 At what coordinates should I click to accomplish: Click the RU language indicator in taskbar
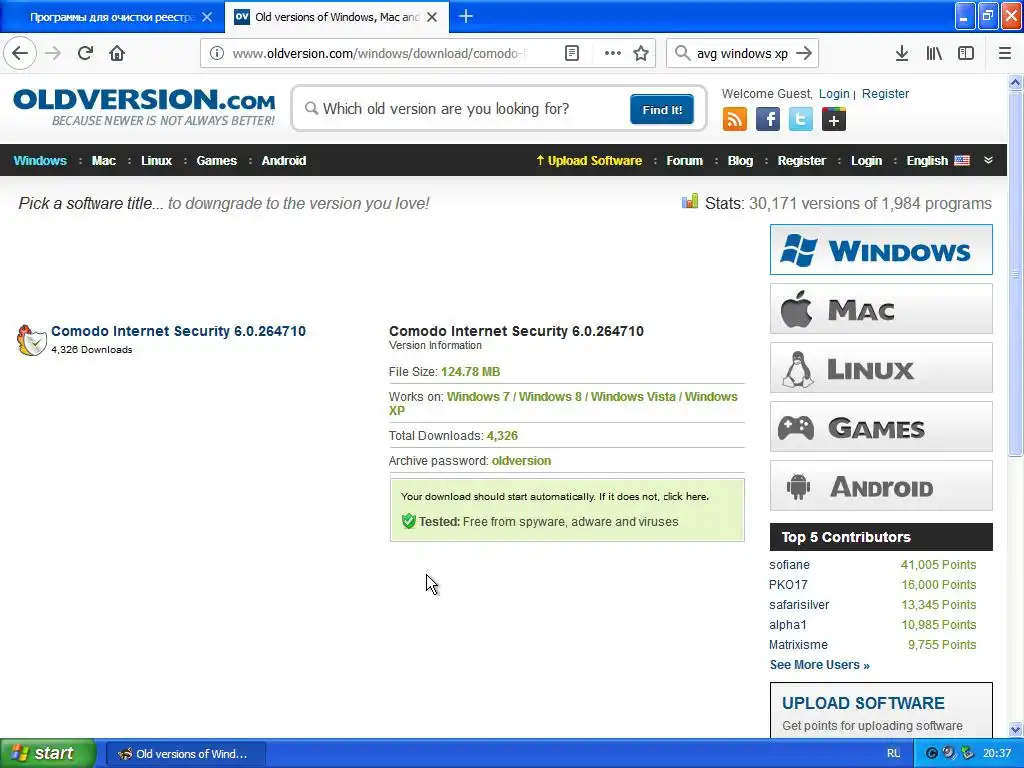click(x=893, y=753)
